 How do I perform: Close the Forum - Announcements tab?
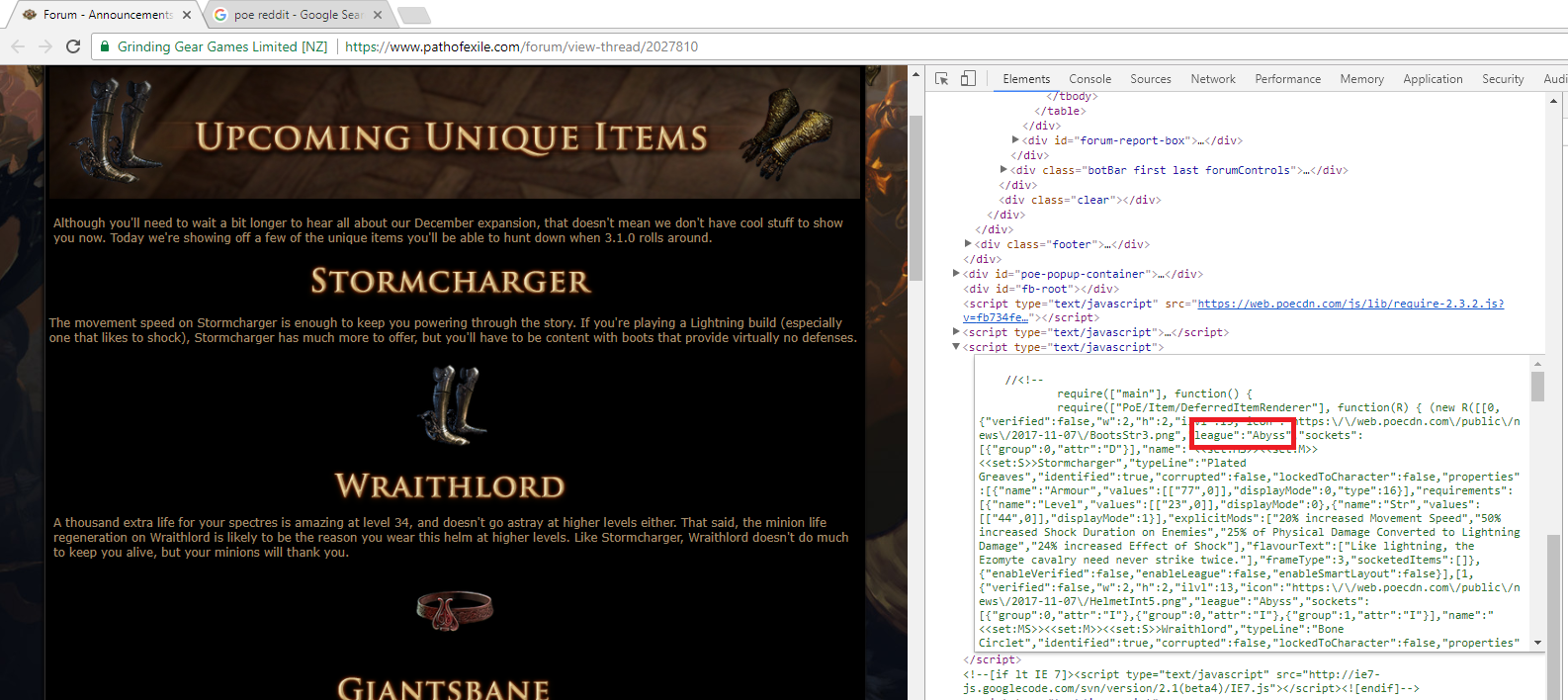click(187, 15)
